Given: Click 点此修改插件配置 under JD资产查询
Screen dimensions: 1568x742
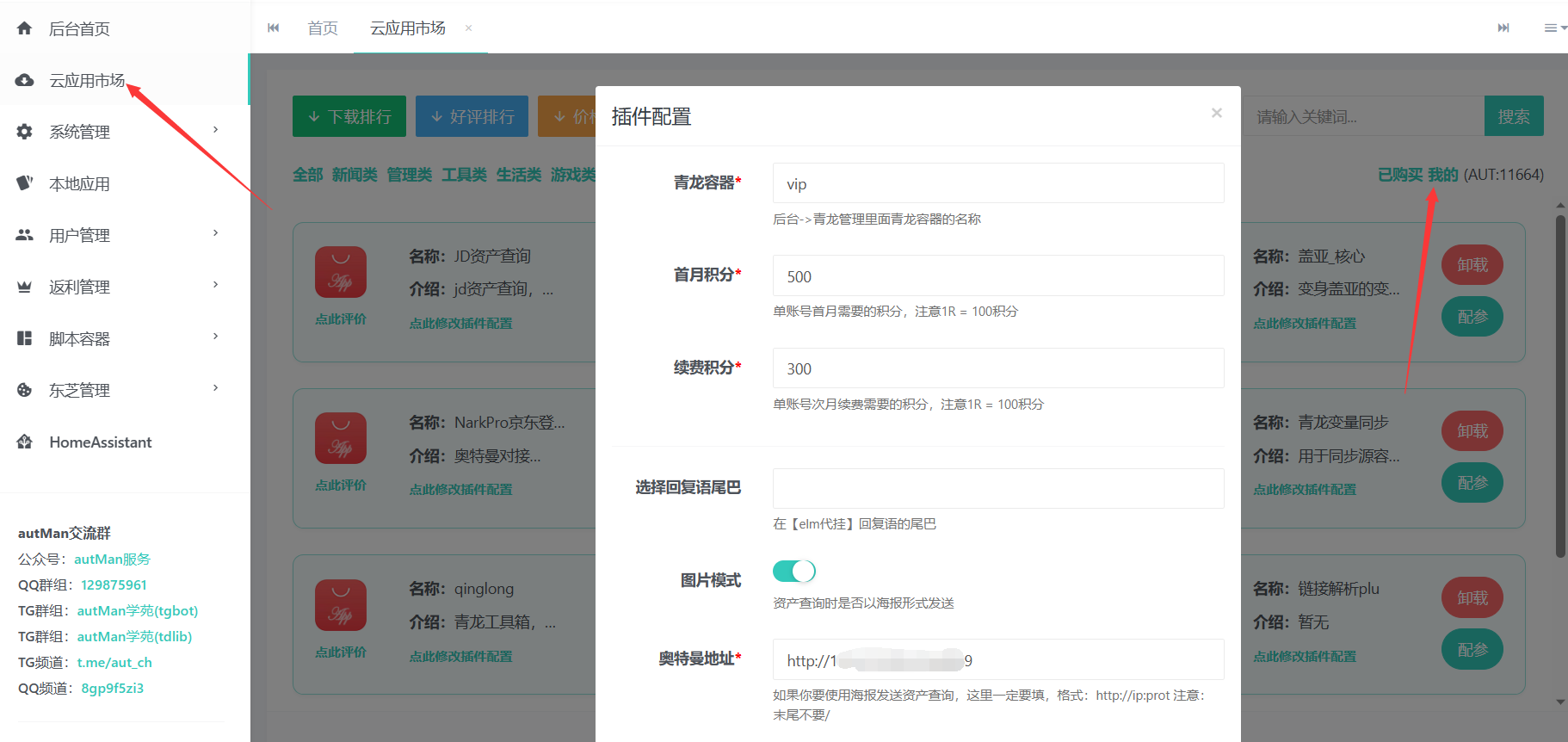Looking at the screenshot, I should (x=460, y=324).
